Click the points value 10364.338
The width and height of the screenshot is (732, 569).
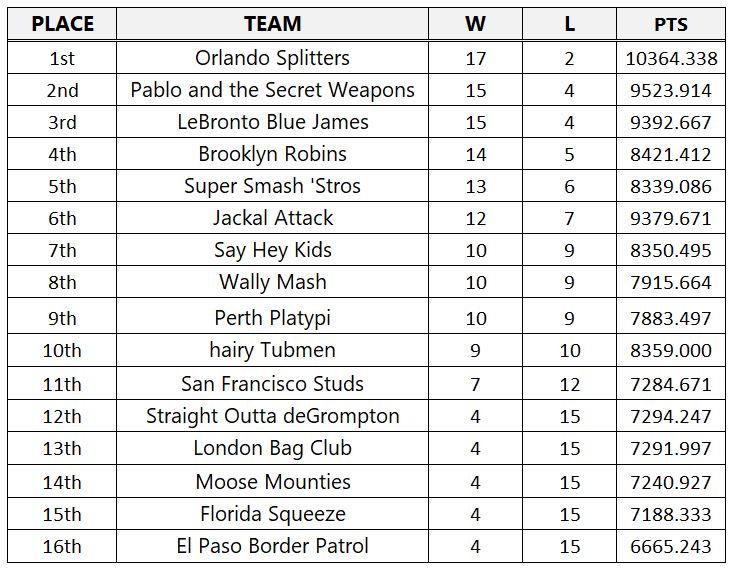pyautogui.click(x=671, y=58)
